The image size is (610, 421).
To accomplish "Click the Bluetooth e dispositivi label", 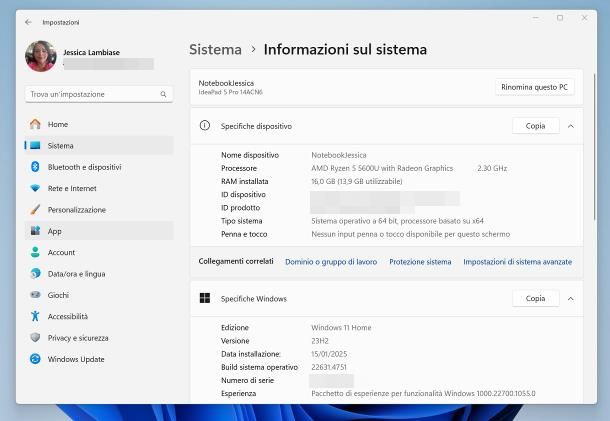I will pyautogui.click(x=84, y=167).
